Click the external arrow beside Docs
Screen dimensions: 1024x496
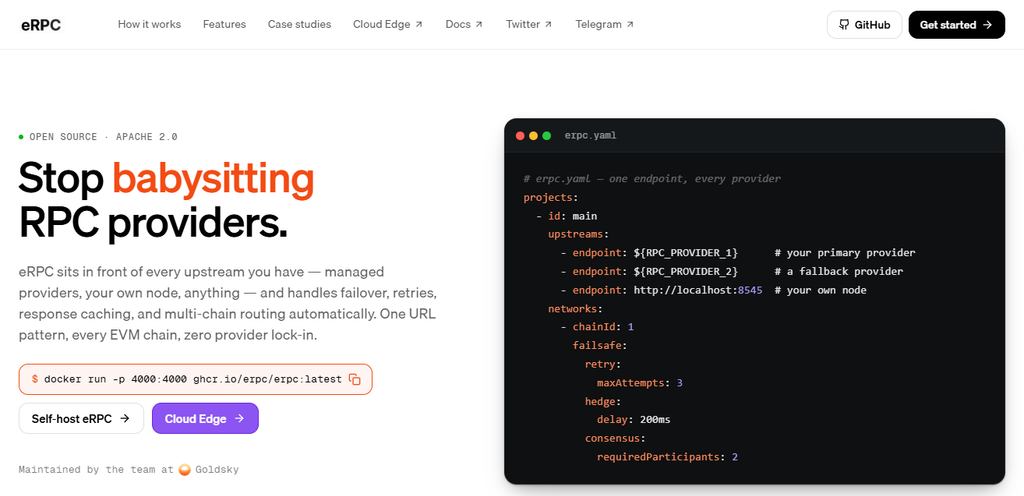tap(479, 25)
